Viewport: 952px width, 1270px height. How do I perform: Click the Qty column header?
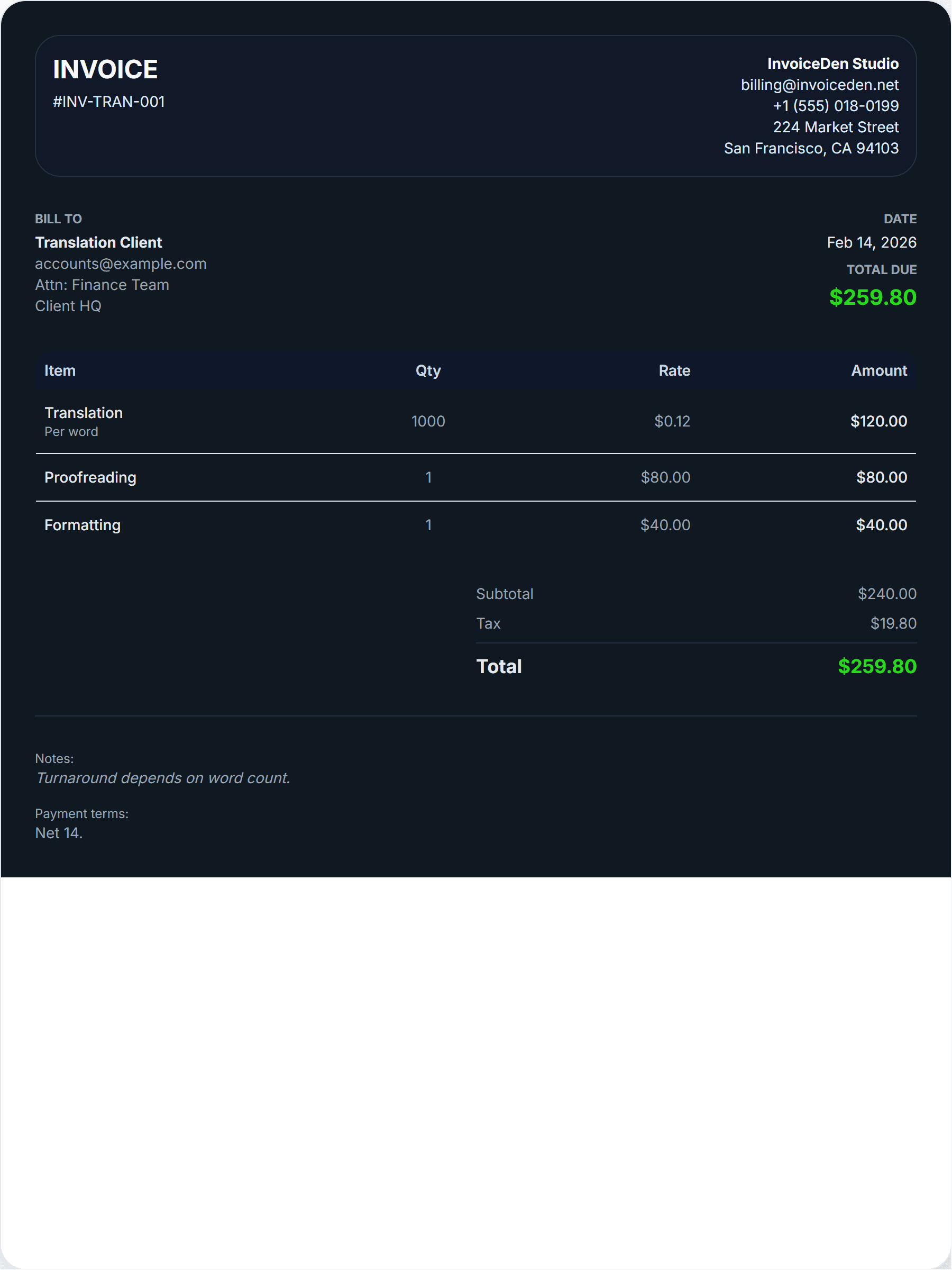pos(427,370)
